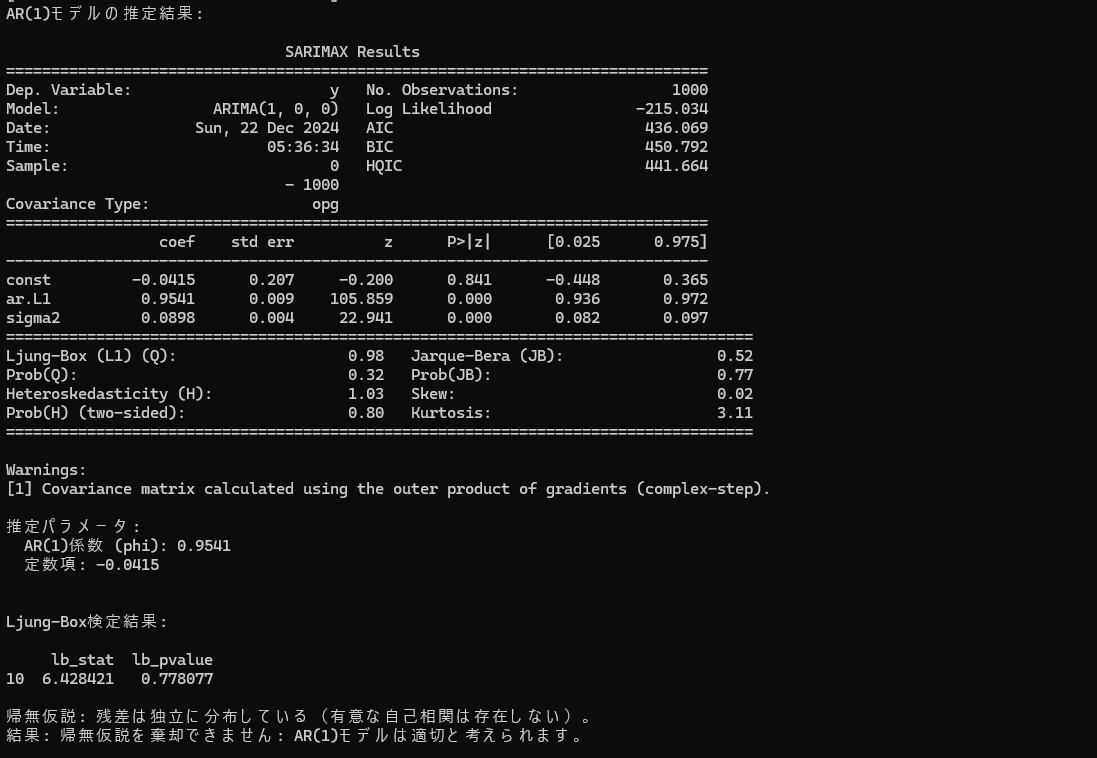Click the covariance matrix warning line
Screen dimensions: 1097x758
tap(388, 489)
